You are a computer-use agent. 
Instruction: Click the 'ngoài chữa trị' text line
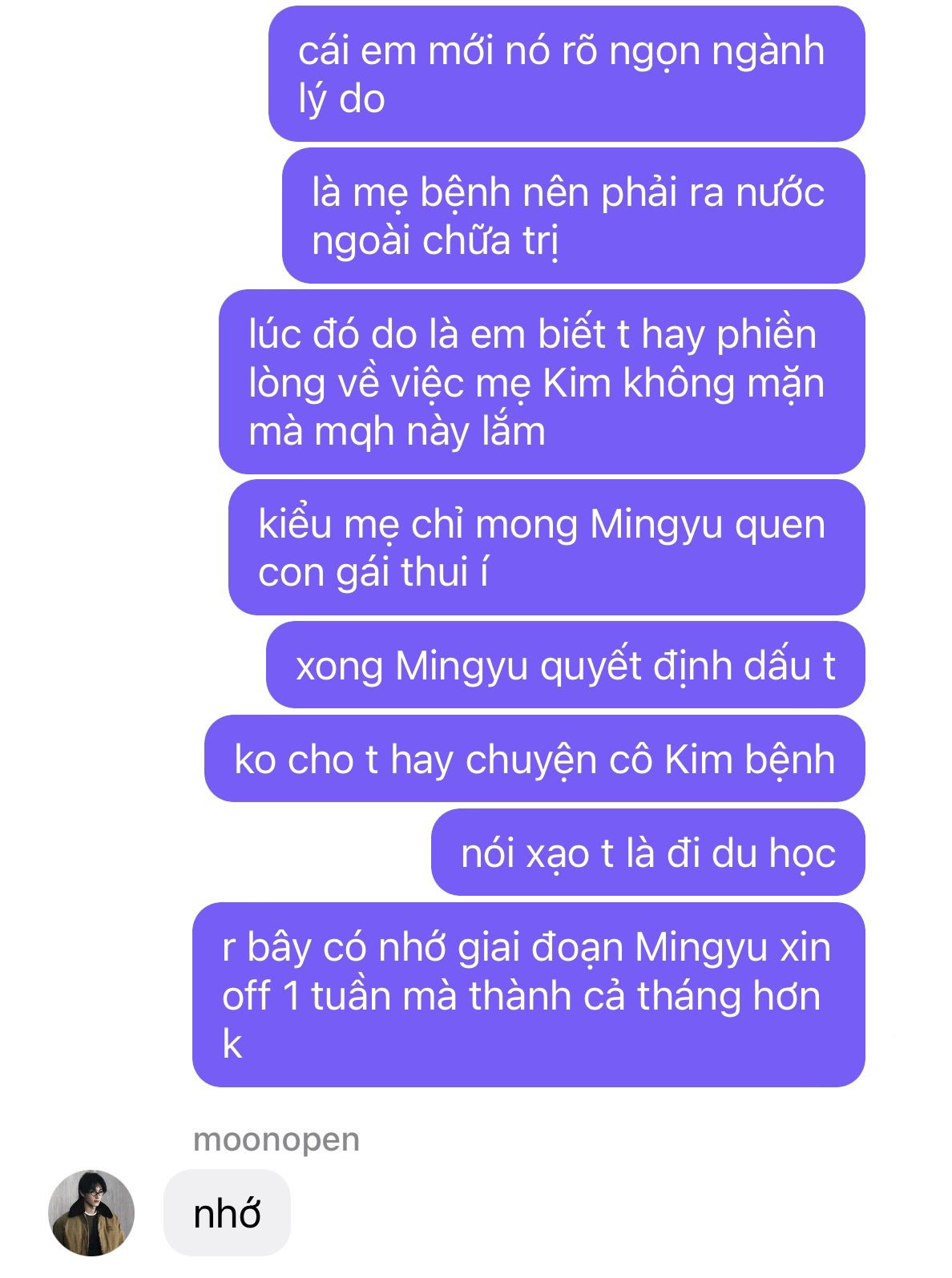click(x=435, y=240)
